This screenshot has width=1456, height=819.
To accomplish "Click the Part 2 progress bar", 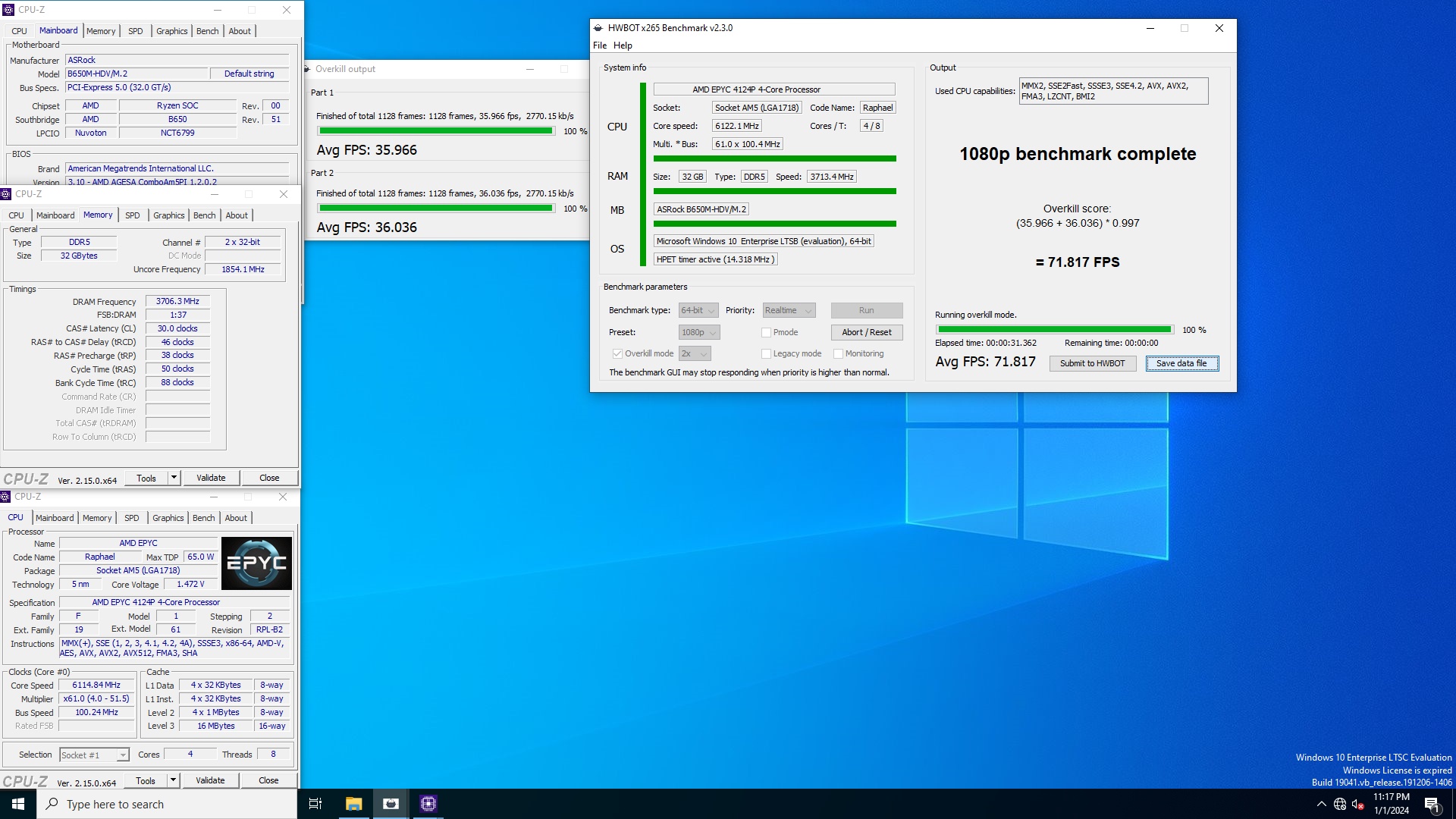I will click(435, 209).
